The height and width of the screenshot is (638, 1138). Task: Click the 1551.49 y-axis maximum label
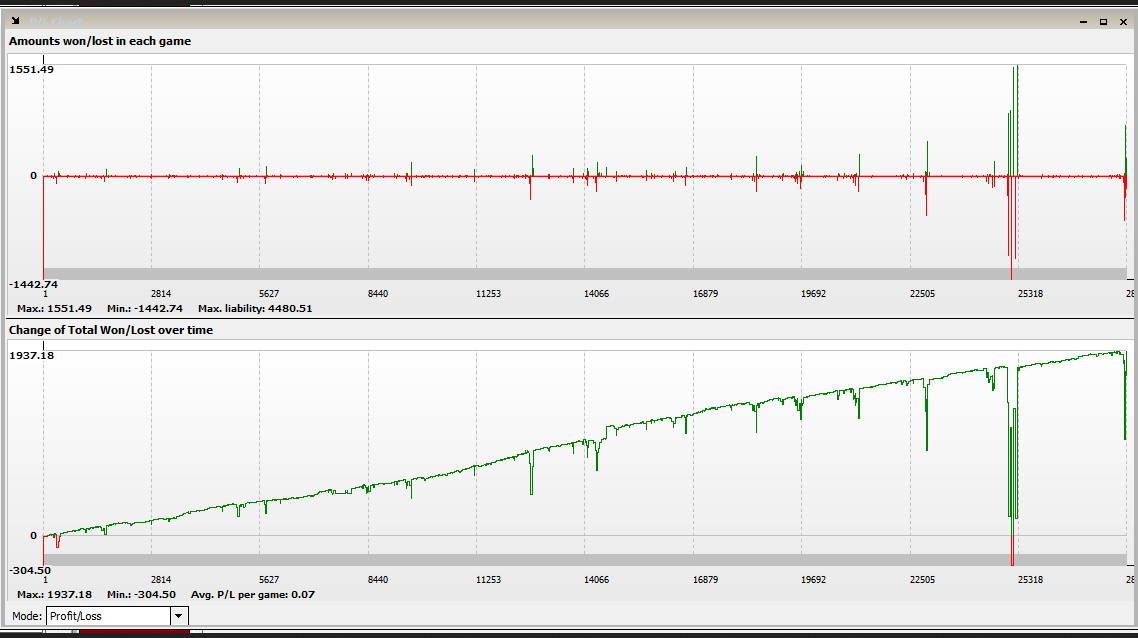click(x=31, y=69)
